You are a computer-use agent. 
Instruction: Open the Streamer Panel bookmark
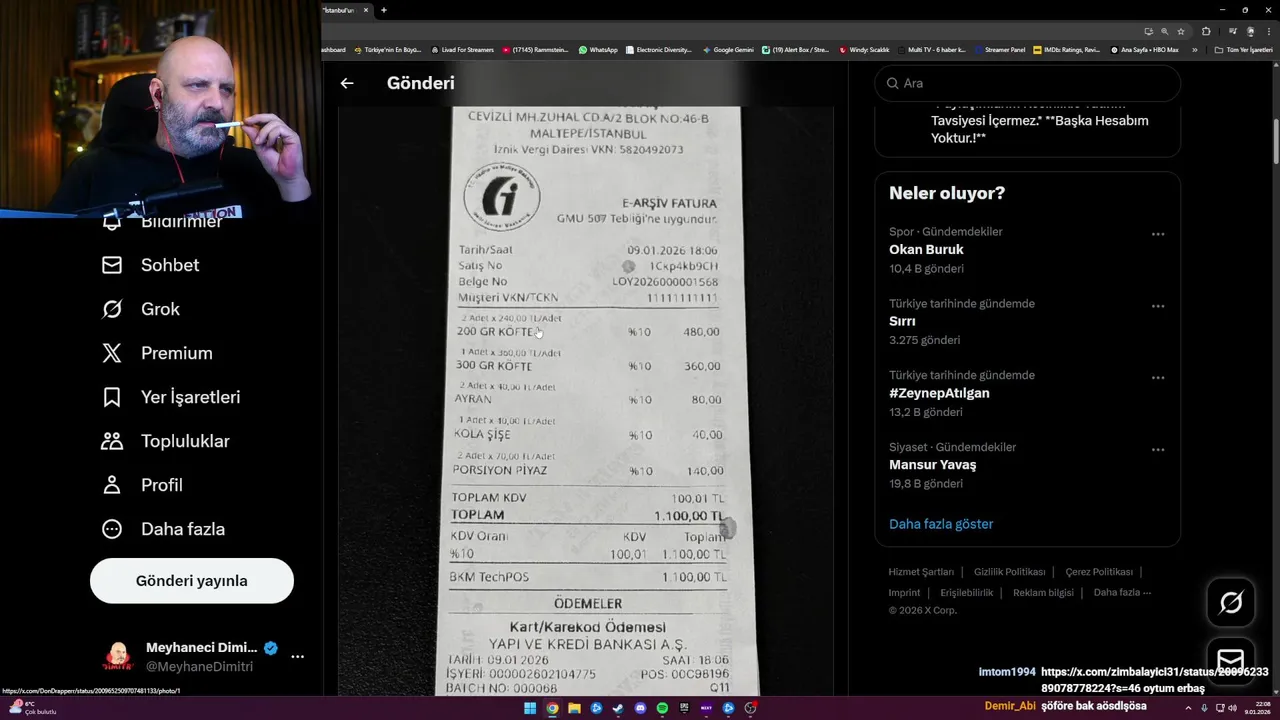[x=999, y=49]
